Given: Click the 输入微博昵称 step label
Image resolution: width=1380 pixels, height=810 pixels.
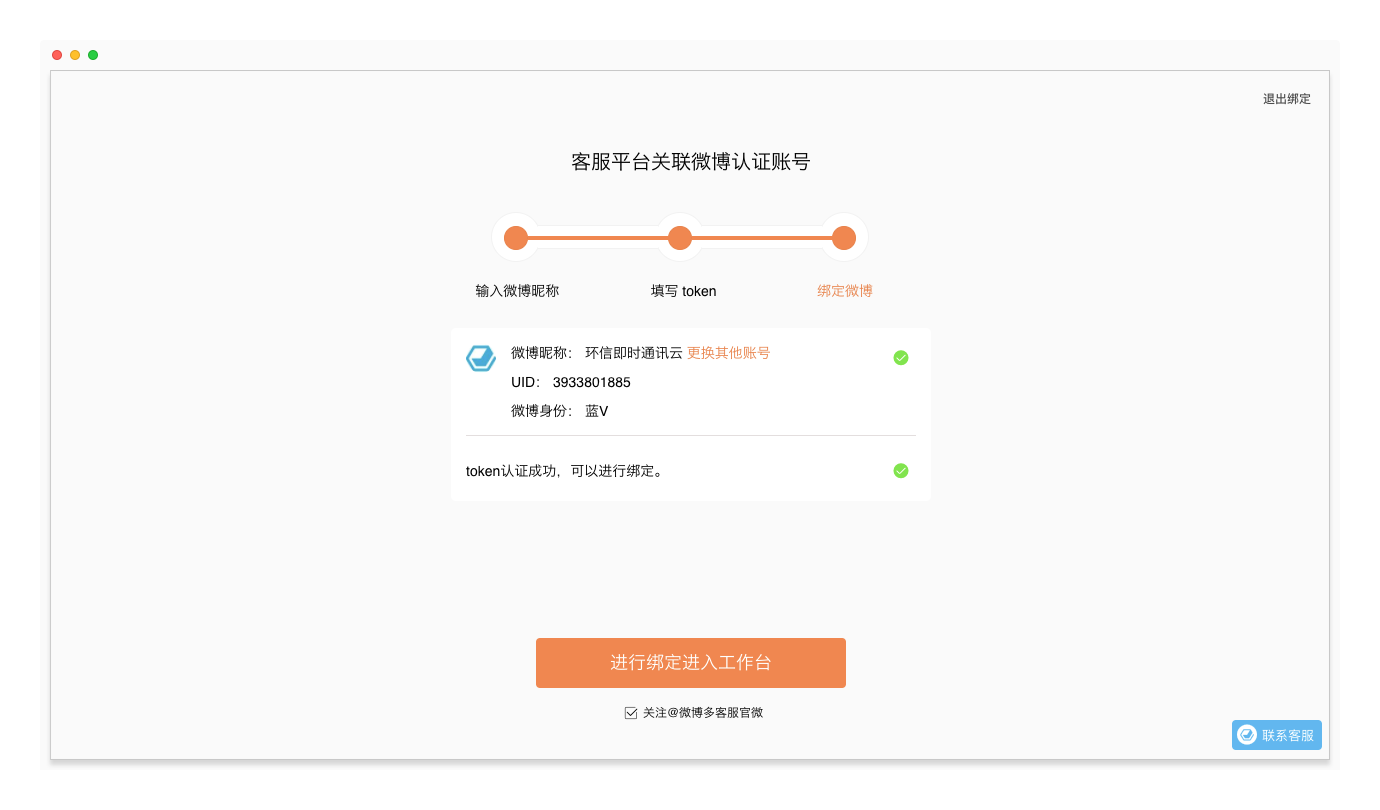Looking at the screenshot, I should (517, 291).
